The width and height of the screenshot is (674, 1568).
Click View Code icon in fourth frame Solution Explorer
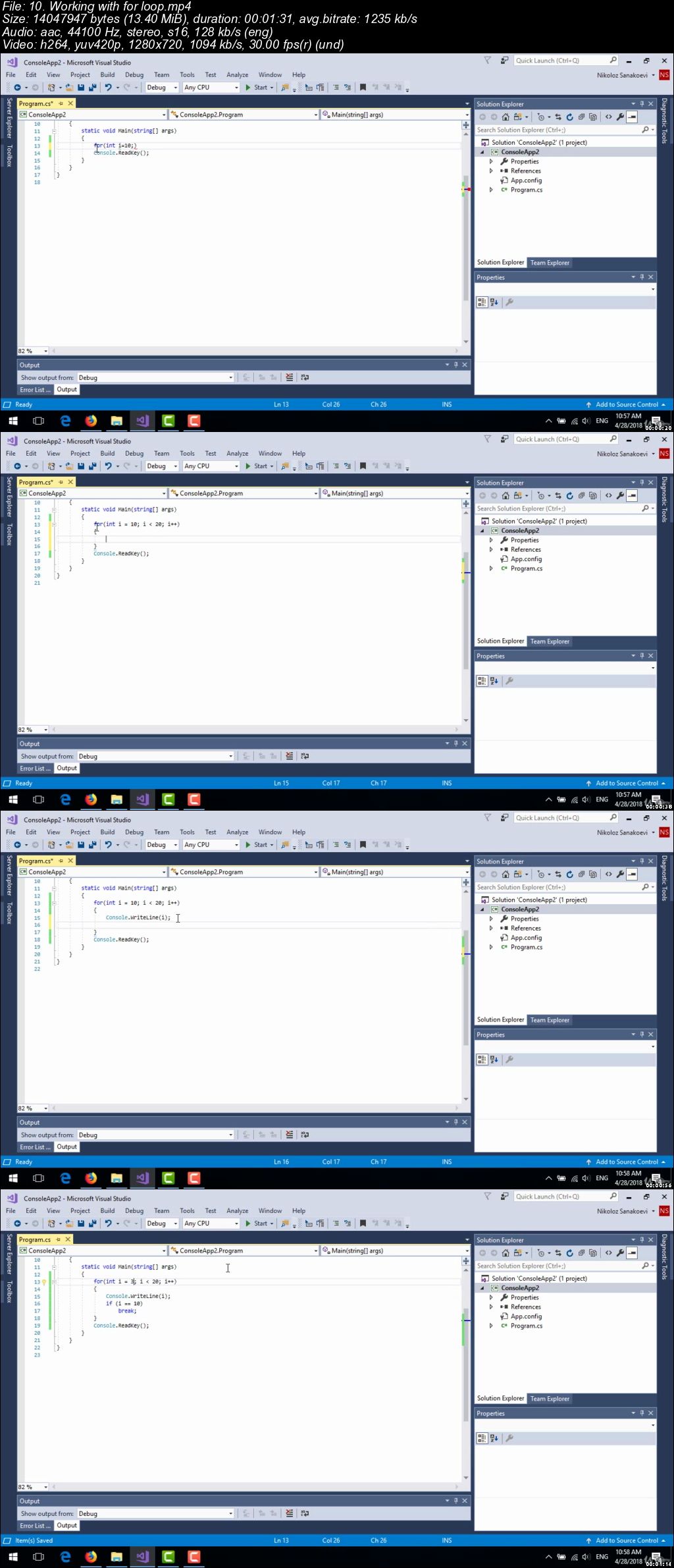pyautogui.click(x=609, y=1253)
